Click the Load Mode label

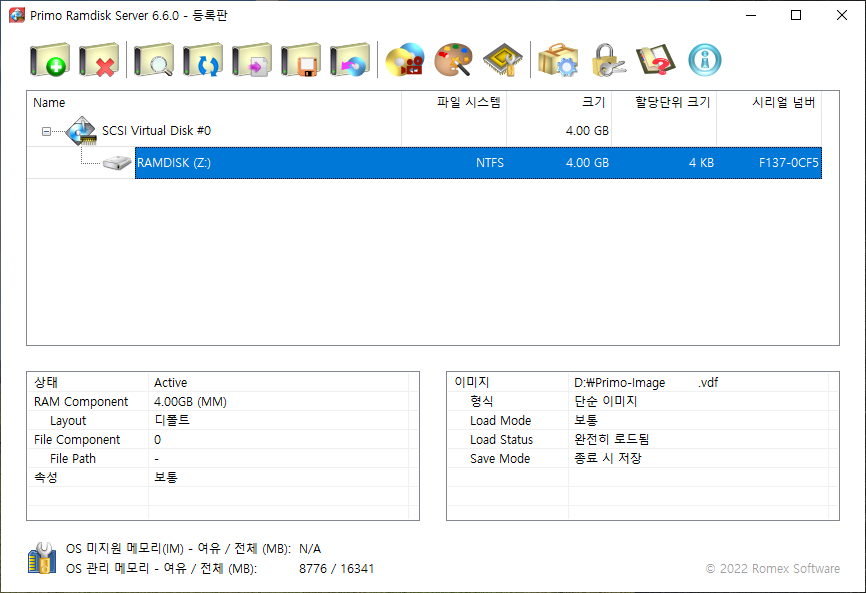click(500, 420)
